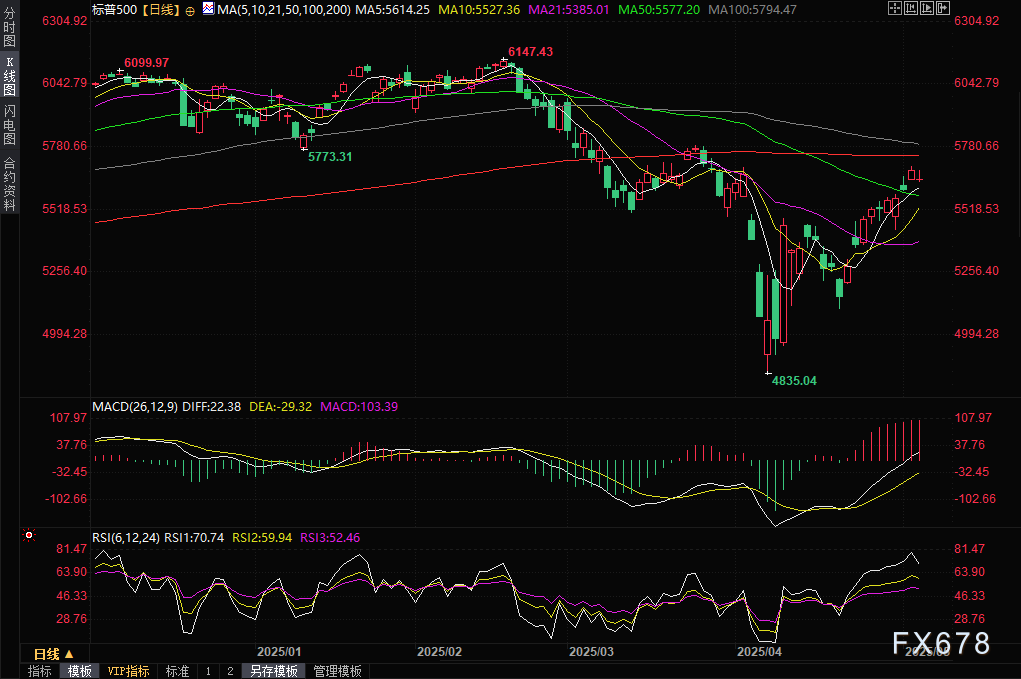The image size is (1021, 679).
Task: Click the 另存模板 button
Action: (274, 671)
